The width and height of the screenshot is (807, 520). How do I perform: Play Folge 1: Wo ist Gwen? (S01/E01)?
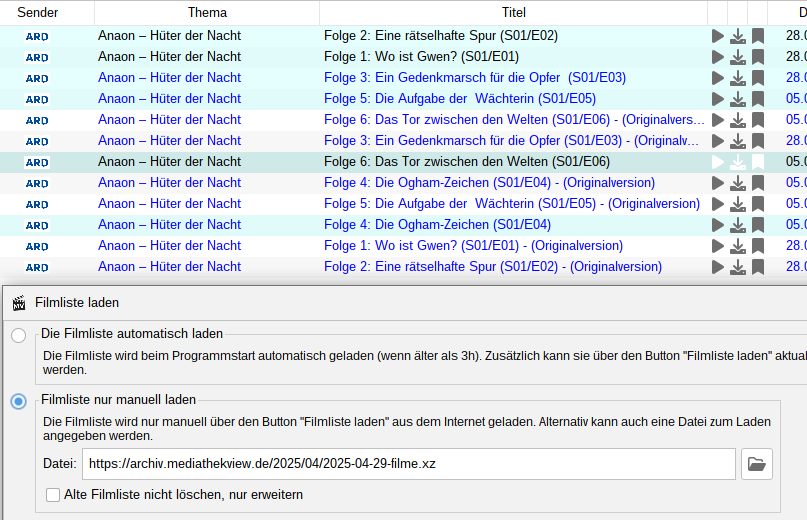click(x=717, y=57)
